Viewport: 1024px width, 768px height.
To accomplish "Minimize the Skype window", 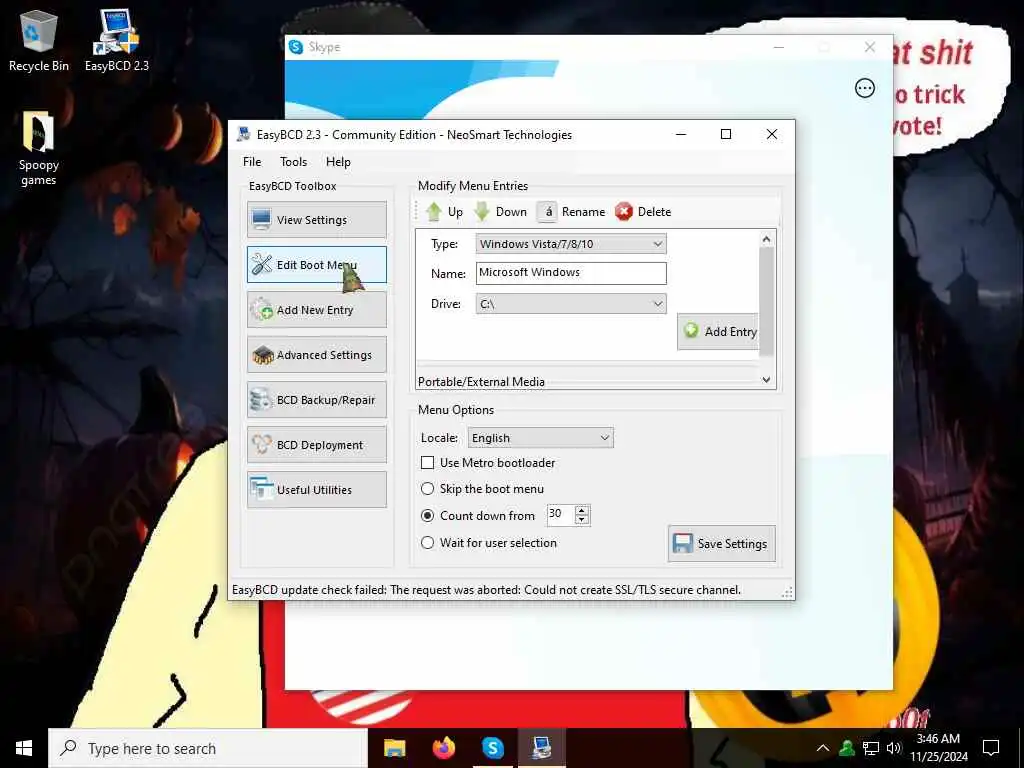I will coord(778,47).
